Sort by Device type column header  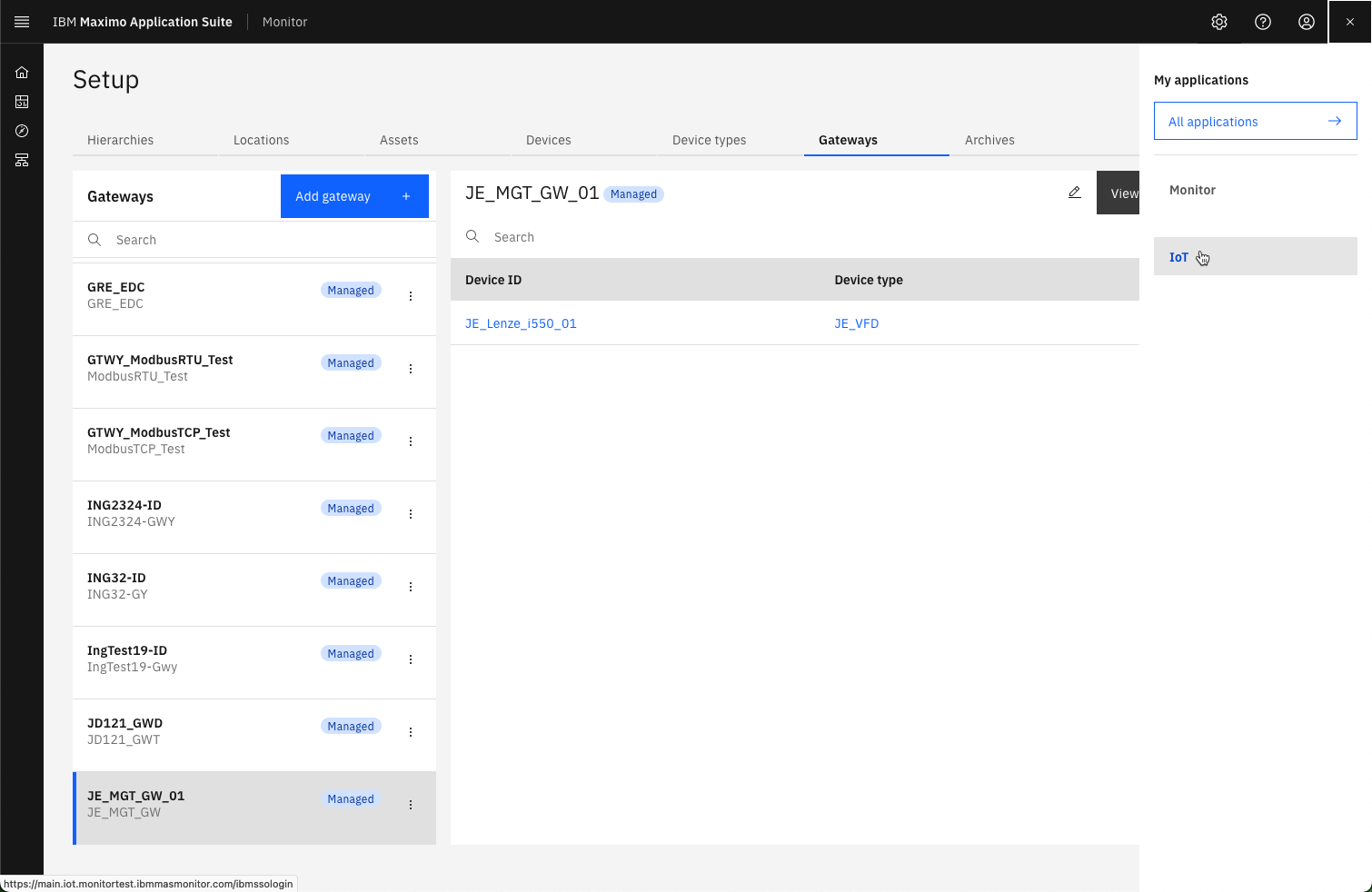pos(869,280)
